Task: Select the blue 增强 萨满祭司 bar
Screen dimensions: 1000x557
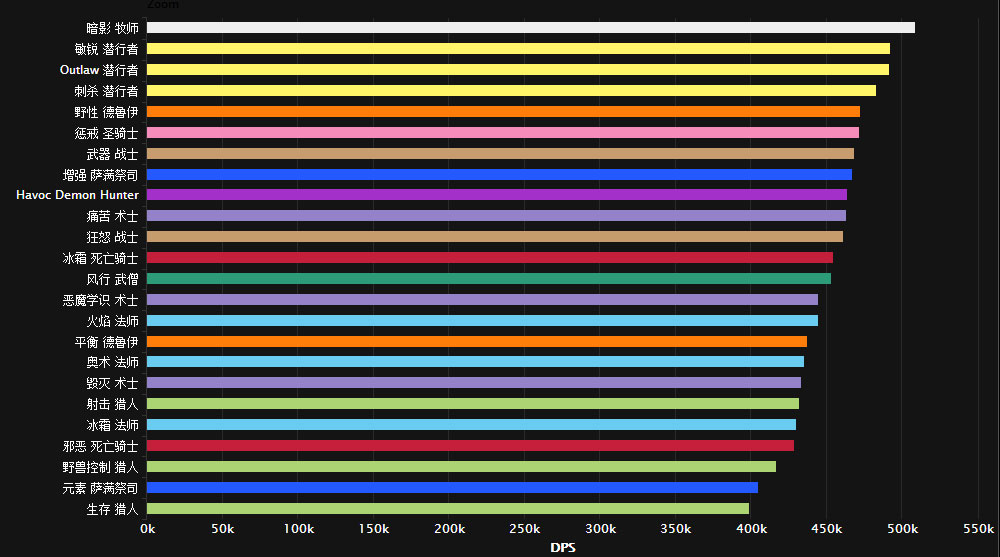Action: click(x=499, y=174)
